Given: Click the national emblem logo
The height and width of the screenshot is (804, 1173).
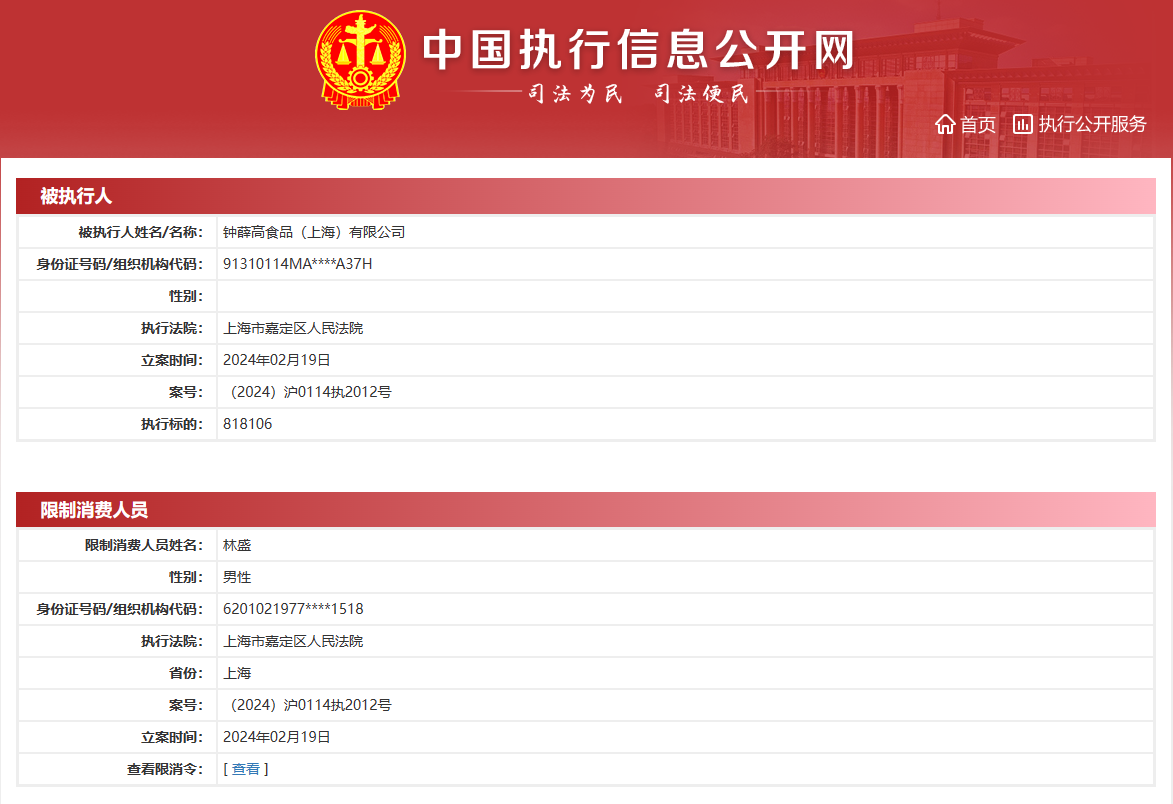Looking at the screenshot, I should (361, 60).
